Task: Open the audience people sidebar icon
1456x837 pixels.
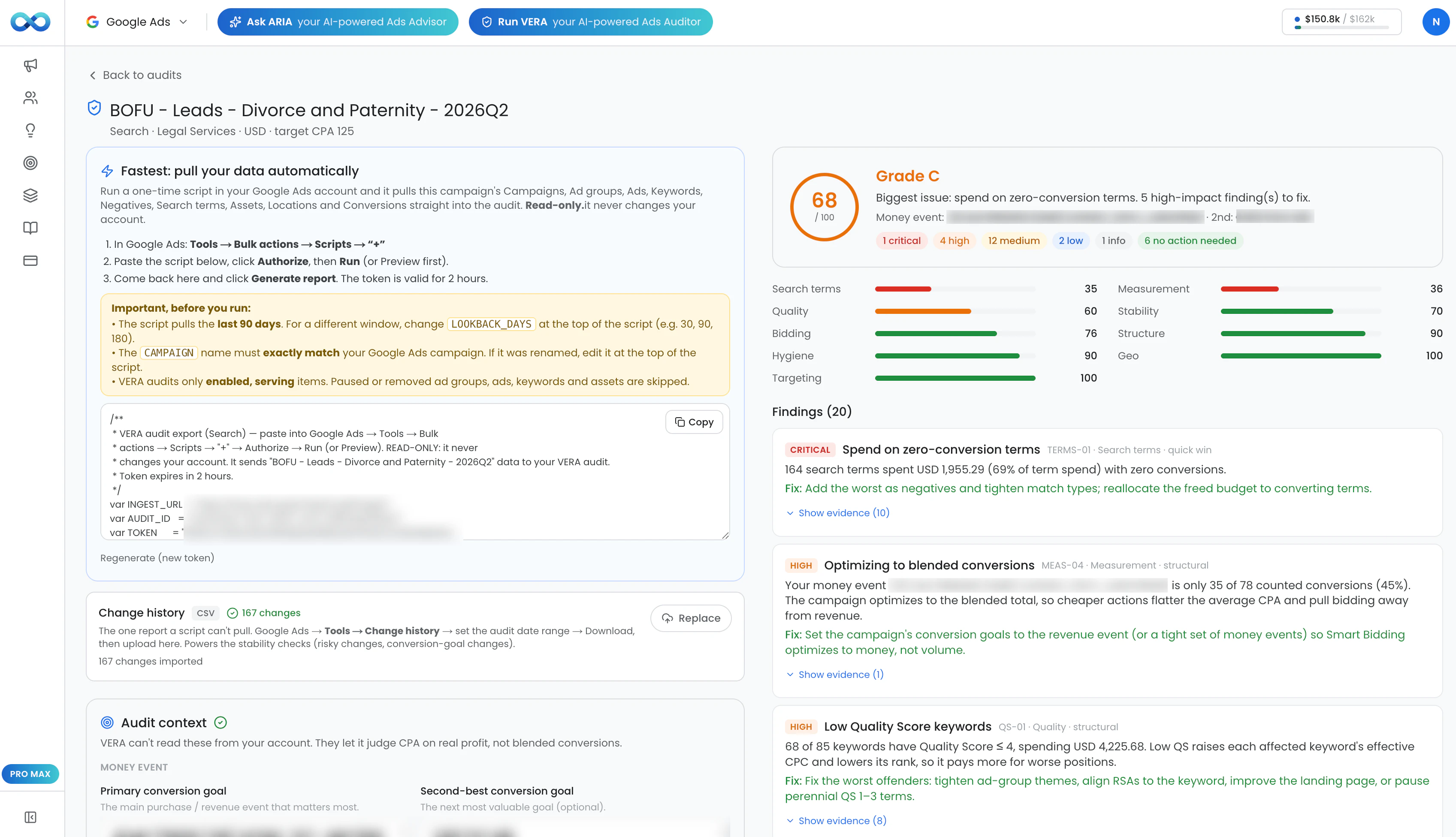Action: 30,98
